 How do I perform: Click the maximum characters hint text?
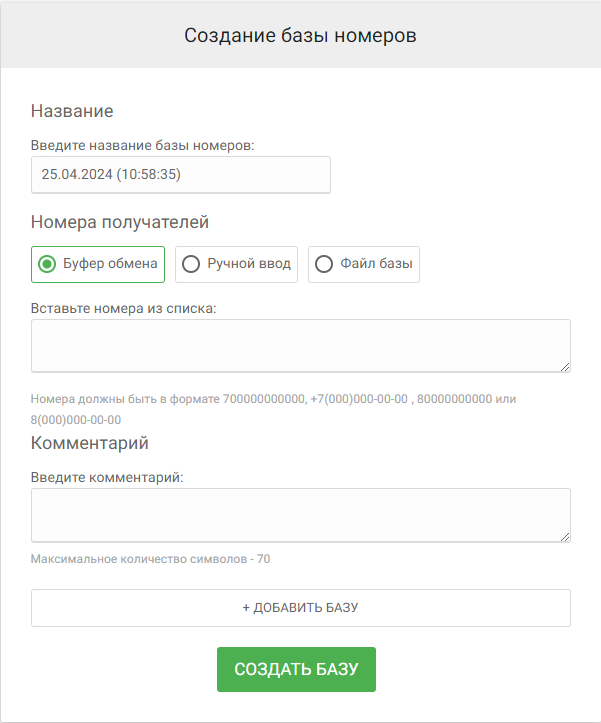pos(150,559)
